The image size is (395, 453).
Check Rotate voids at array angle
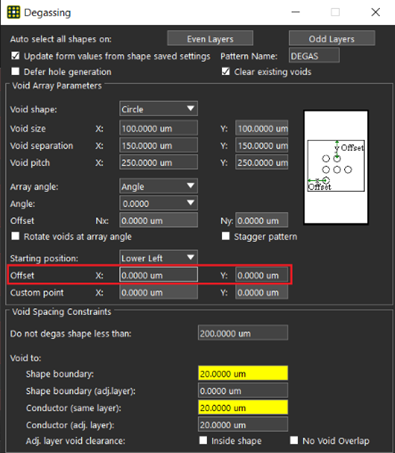pos(15,236)
